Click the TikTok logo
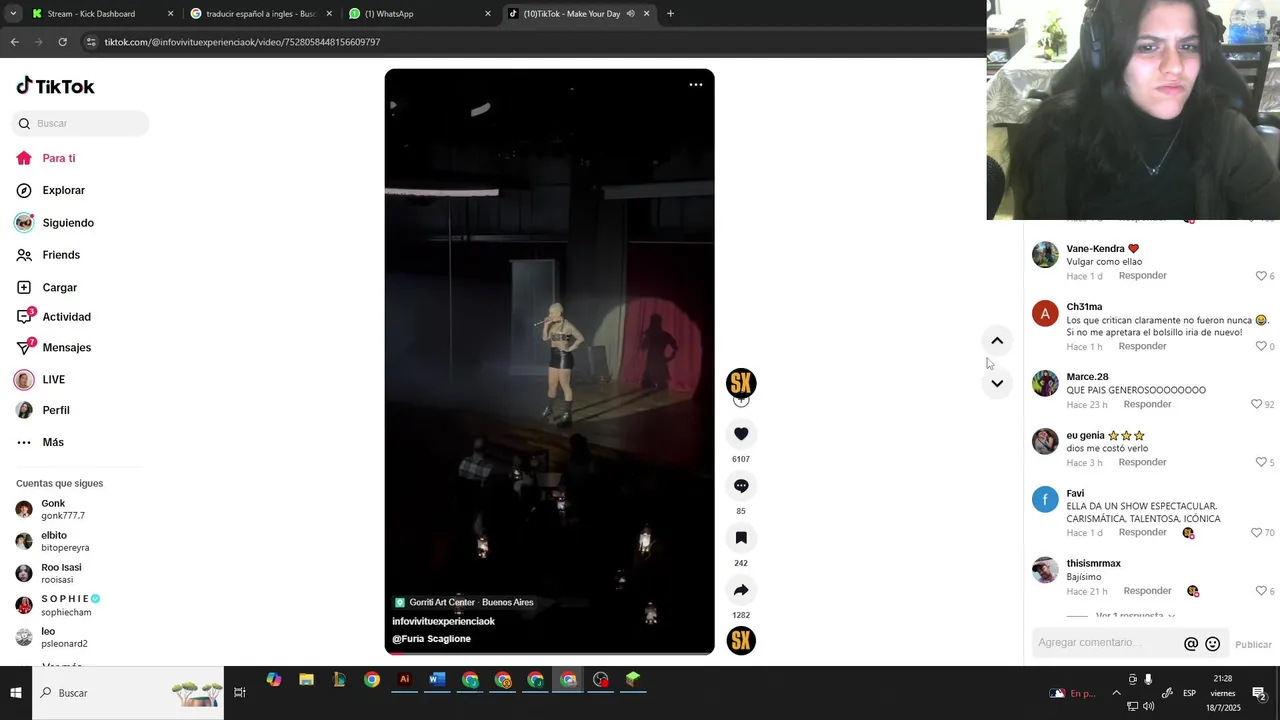1280x720 pixels. pyautogui.click(x=55, y=86)
